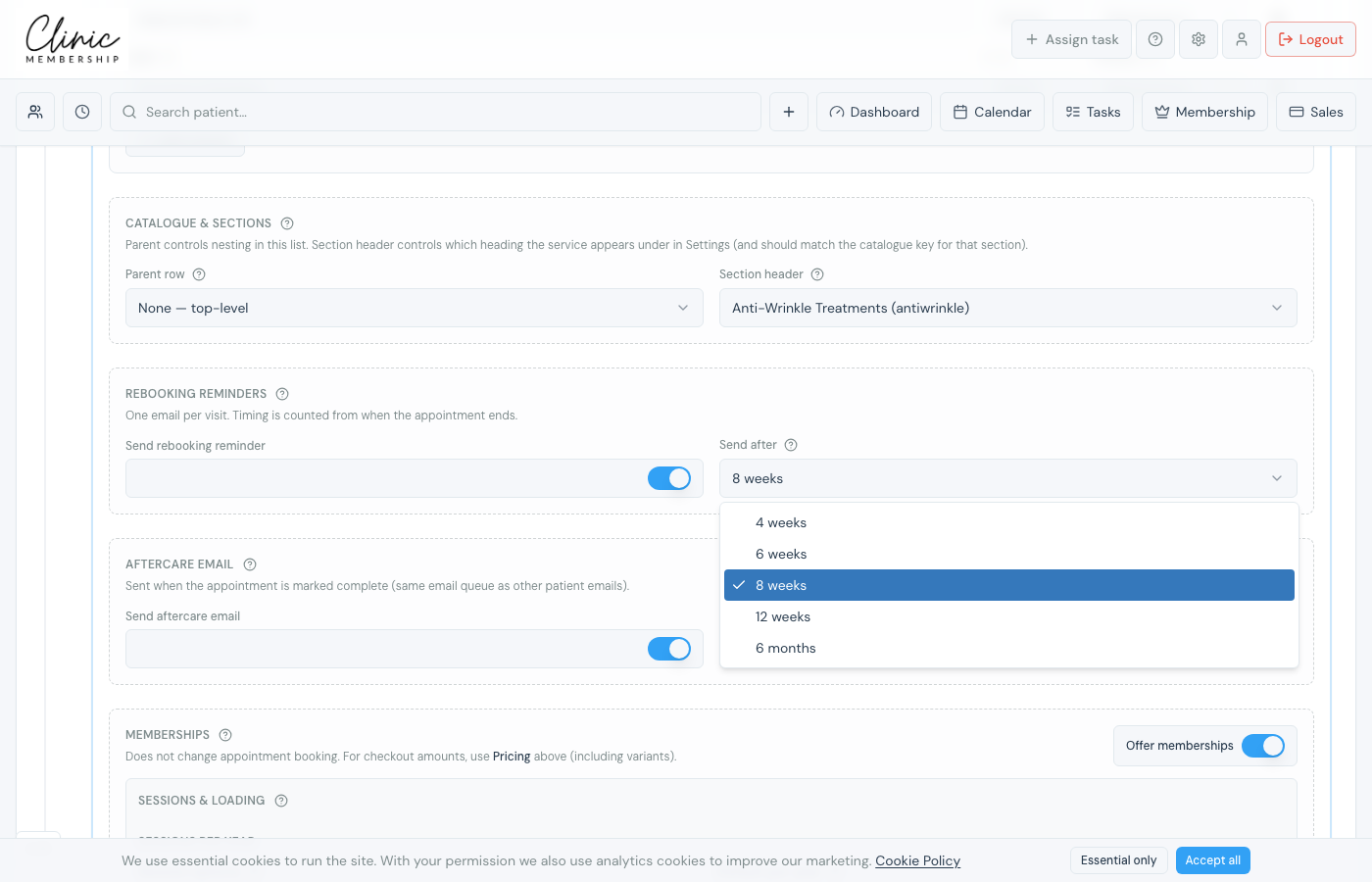Show help for Sessions & Loading

(281, 801)
